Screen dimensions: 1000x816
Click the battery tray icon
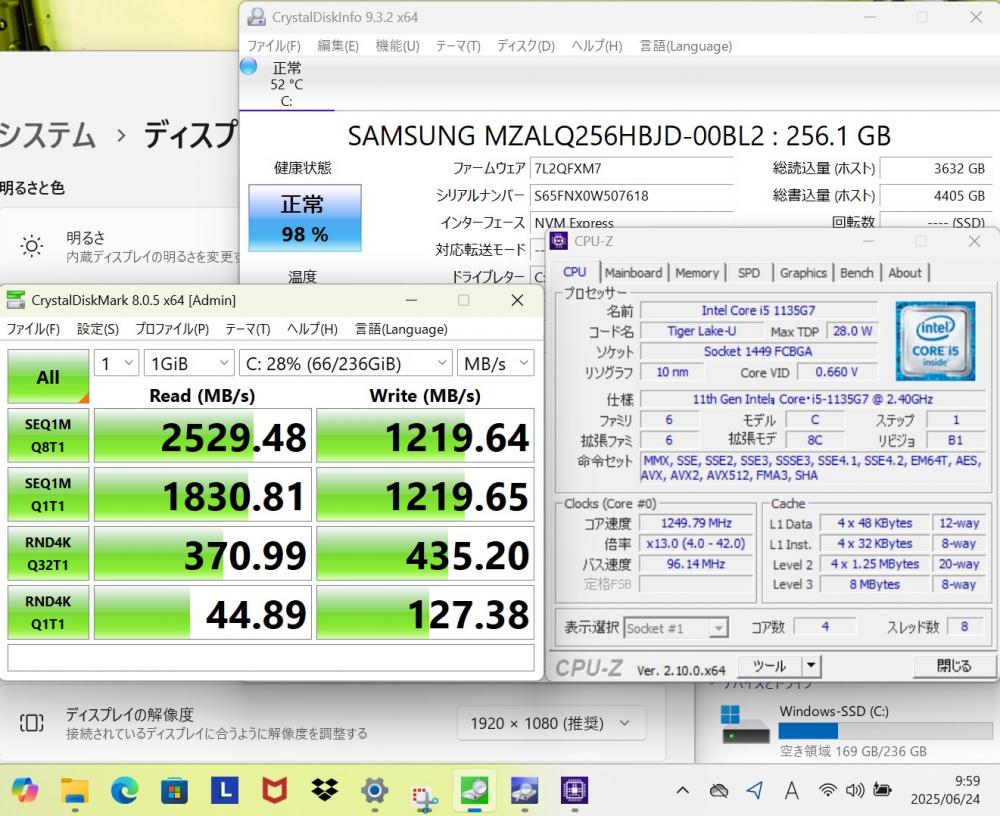pyautogui.click(x=883, y=790)
